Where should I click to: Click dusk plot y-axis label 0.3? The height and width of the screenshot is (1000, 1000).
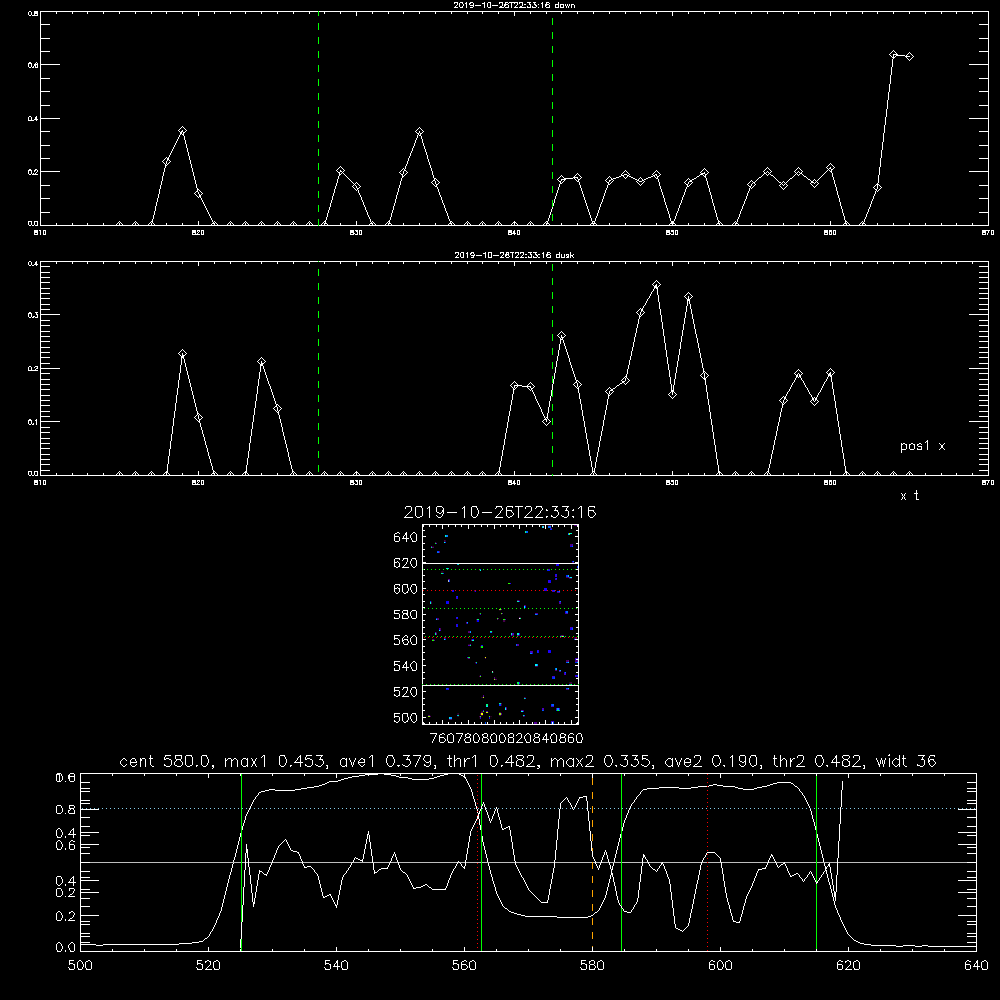pyautogui.click(x=33, y=315)
